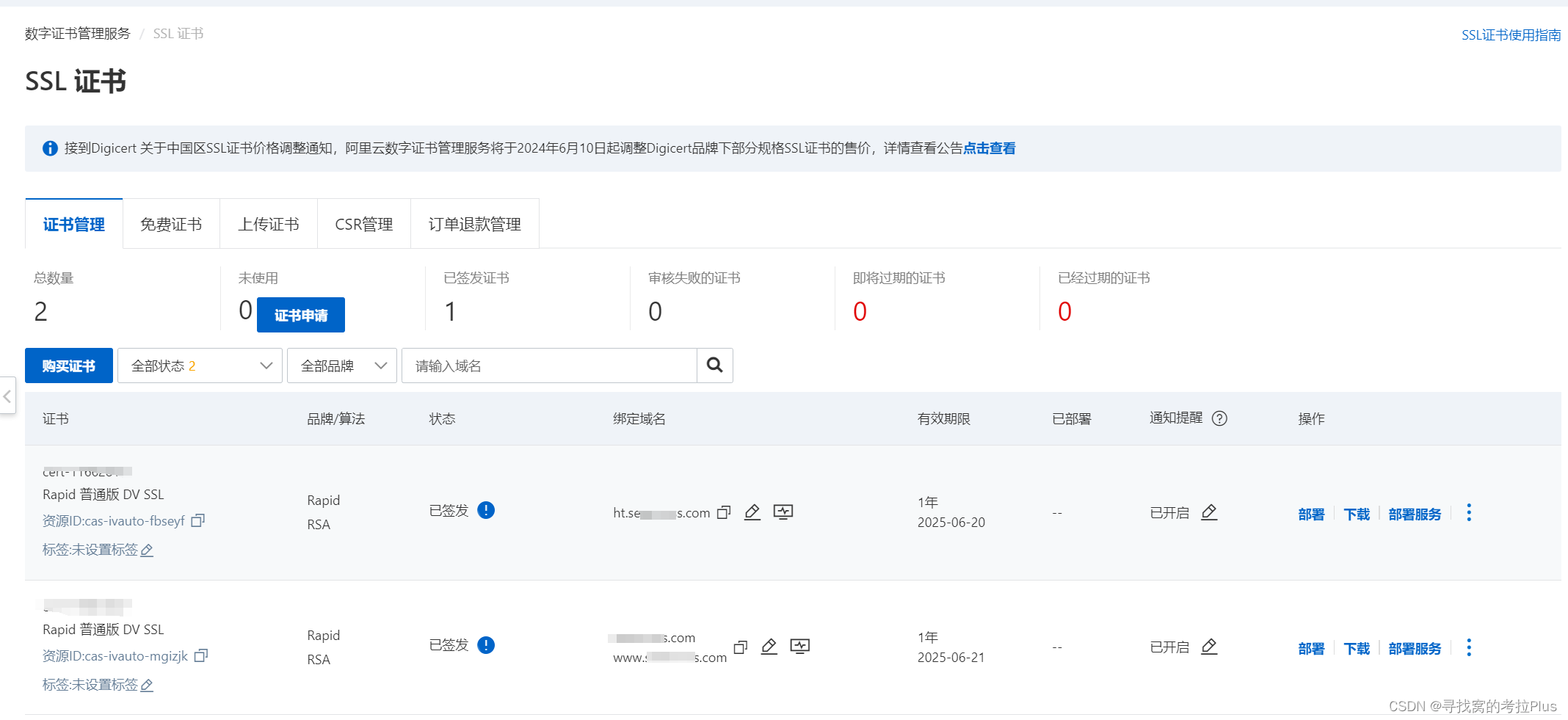This screenshot has width=1568, height=720.
Task: Collapse the left sidebar arrow handle
Action: coord(7,396)
